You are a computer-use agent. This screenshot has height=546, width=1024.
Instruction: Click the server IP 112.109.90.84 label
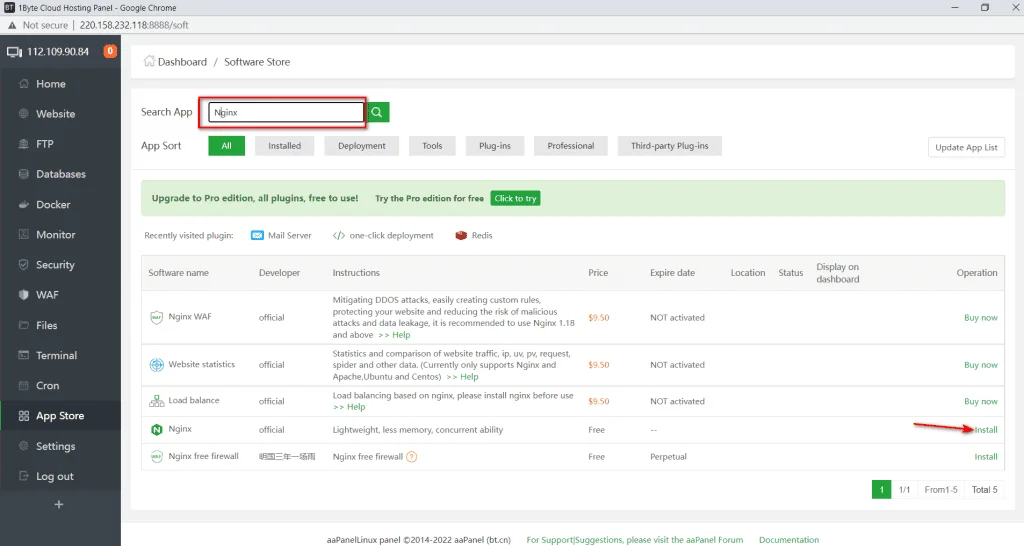coord(57,52)
